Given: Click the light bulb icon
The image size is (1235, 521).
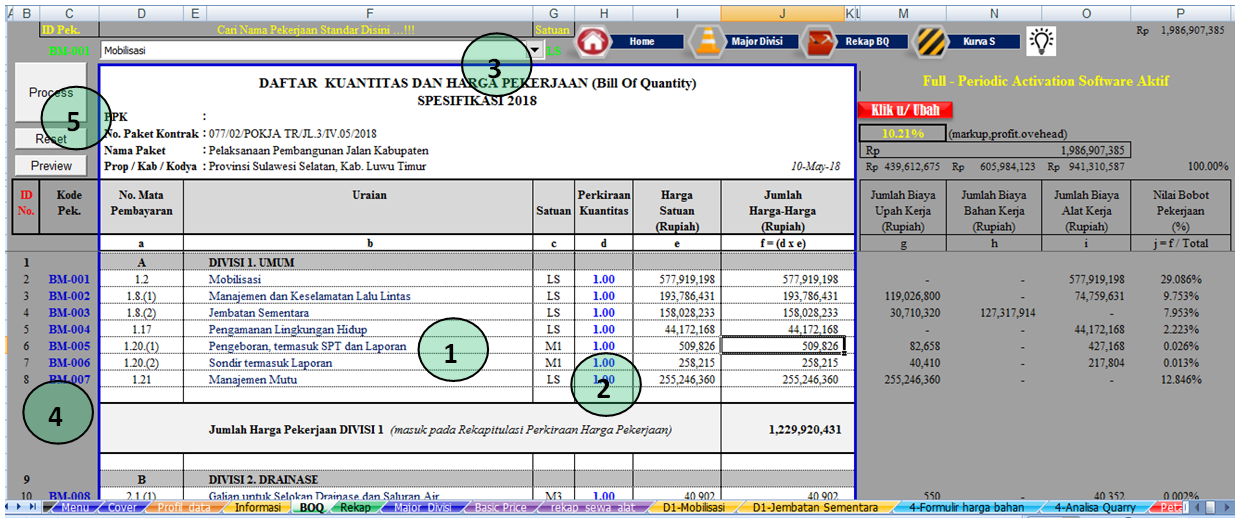Looking at the screenshot, I should point(1043,41).
